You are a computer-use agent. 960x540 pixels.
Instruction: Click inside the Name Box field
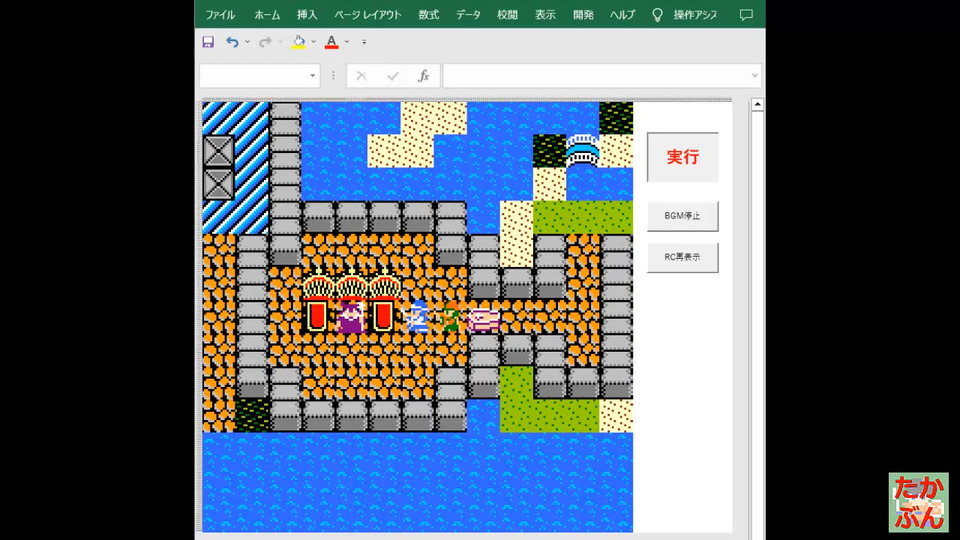[x=252, y=76]
